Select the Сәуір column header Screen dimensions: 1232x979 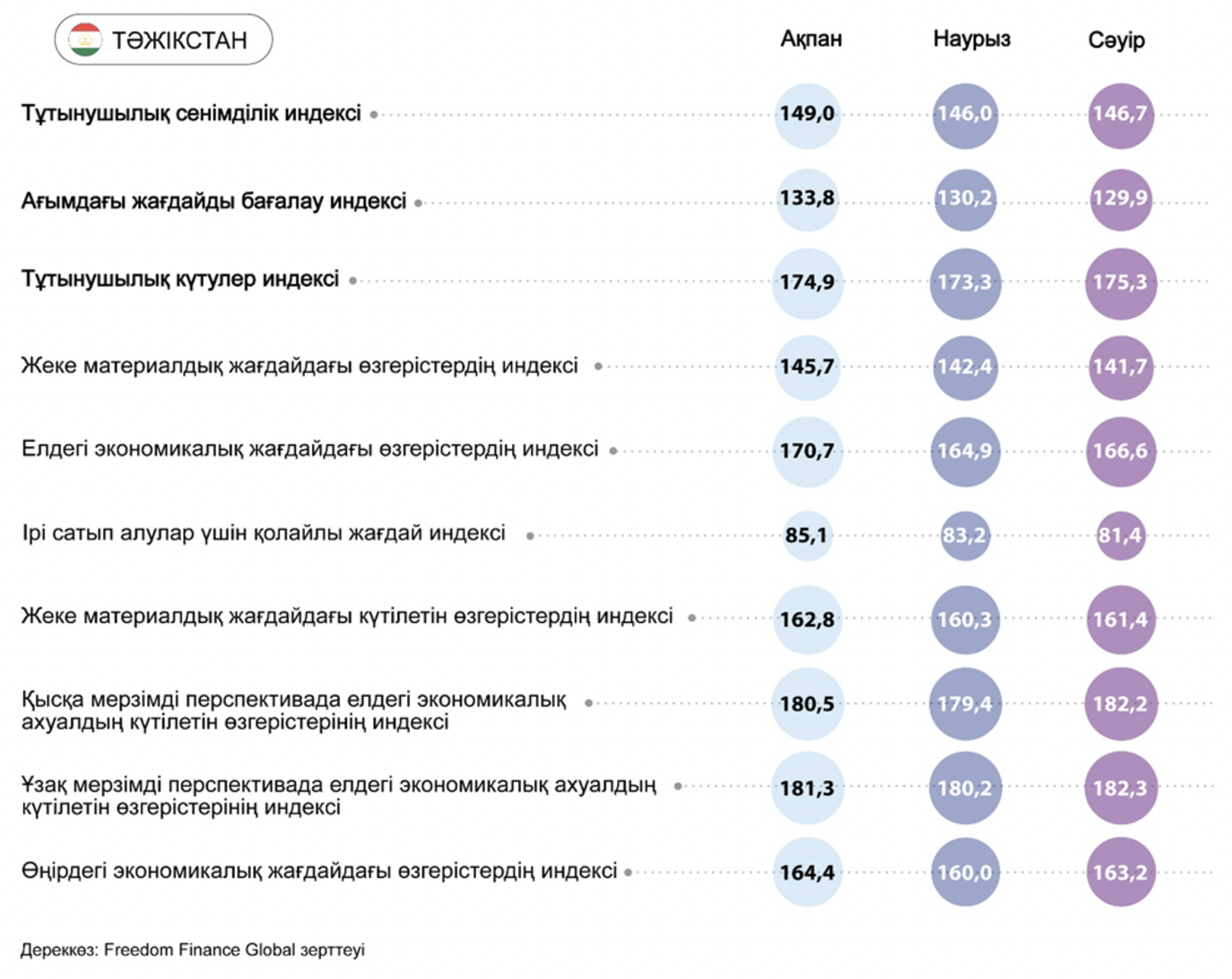click(1116, 40)
